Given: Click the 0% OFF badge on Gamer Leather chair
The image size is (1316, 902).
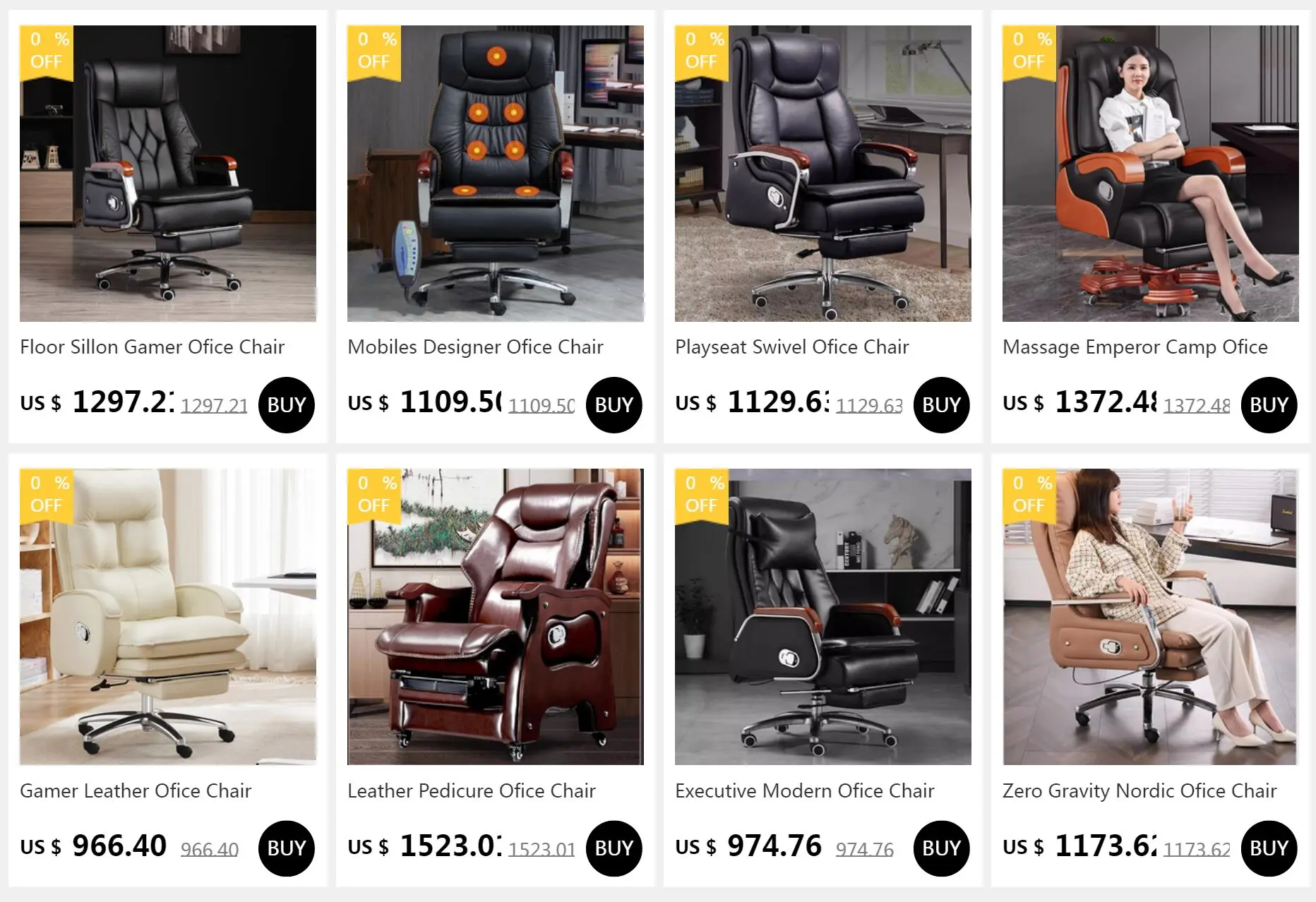Looking at the screenshot, I should tap(47, 495).
